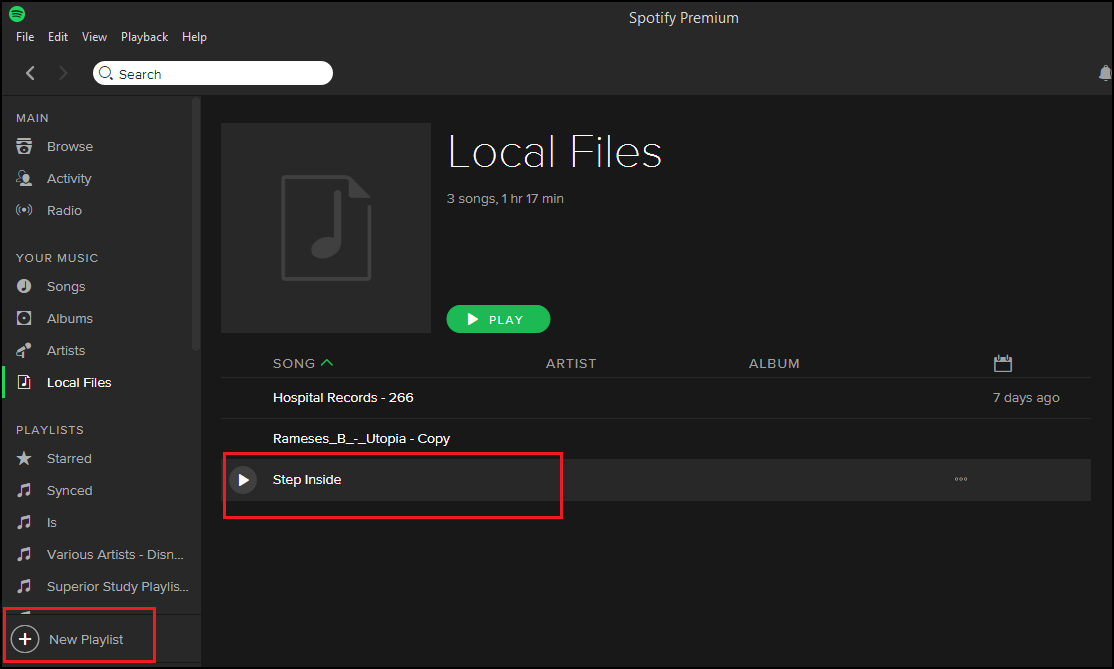Click the green PLAY button
The width and height of the screenshot is (1114, 669).
498,319
